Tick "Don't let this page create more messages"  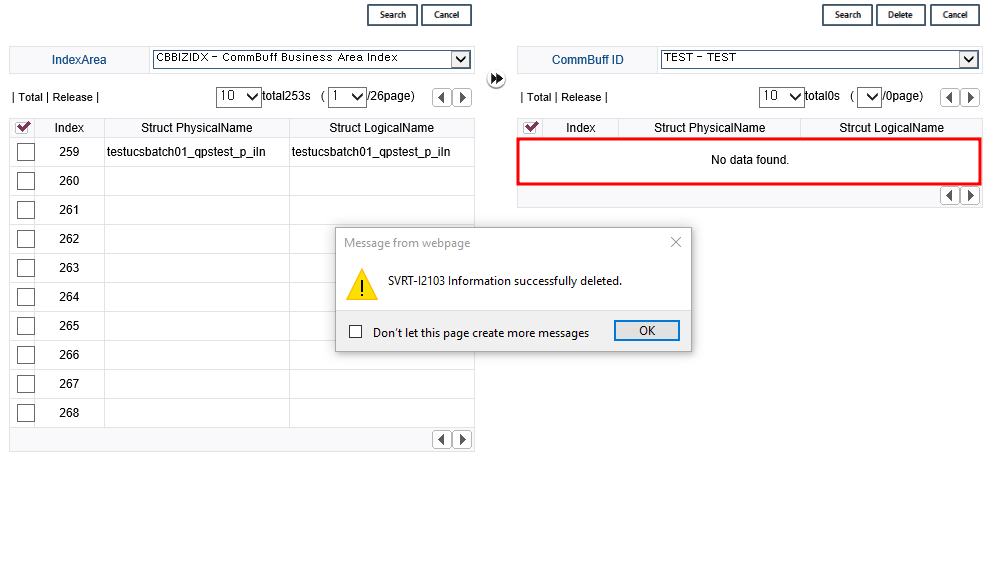(x=356, y=332)
